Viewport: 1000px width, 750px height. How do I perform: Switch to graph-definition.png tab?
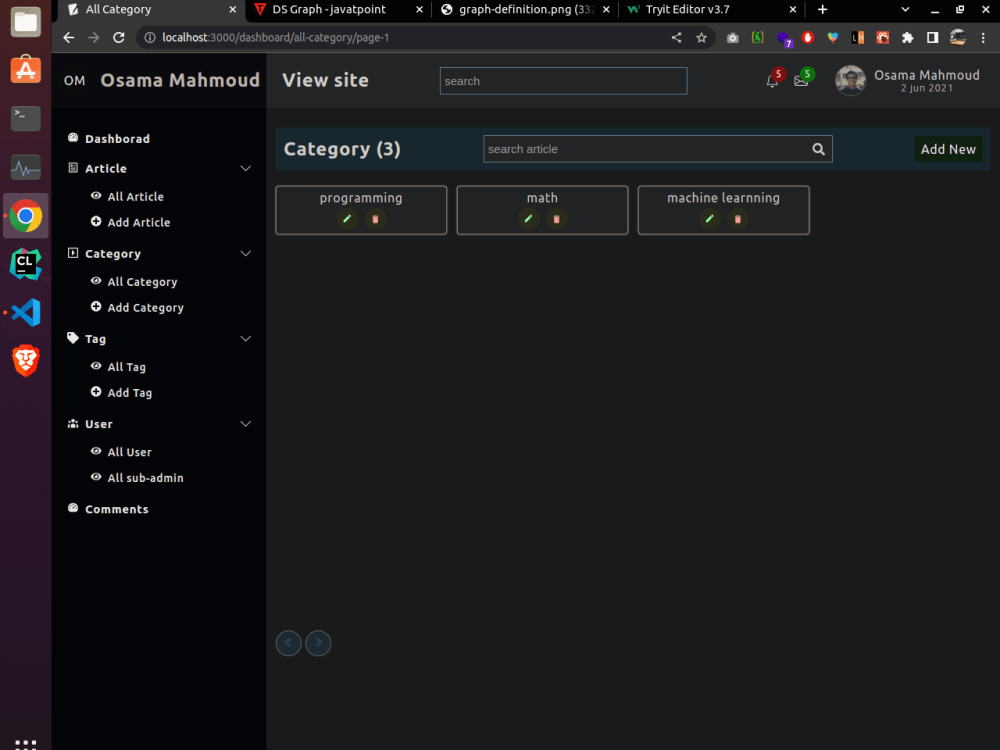(x=526, y=10)
